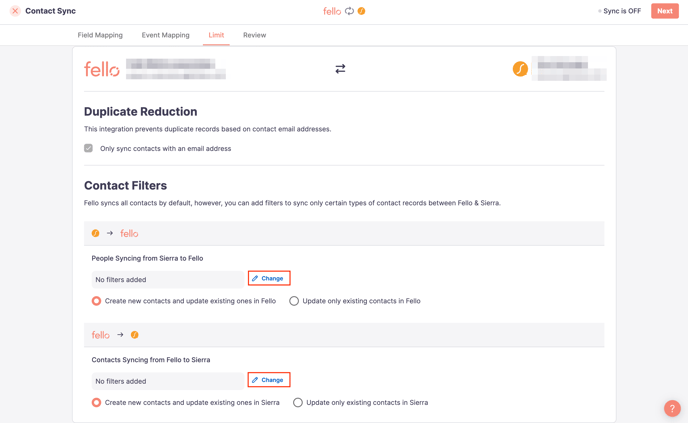This screenshot has width=688, height=423.
Task: Open the Field Mapping tab
Action: click(100, 35)
